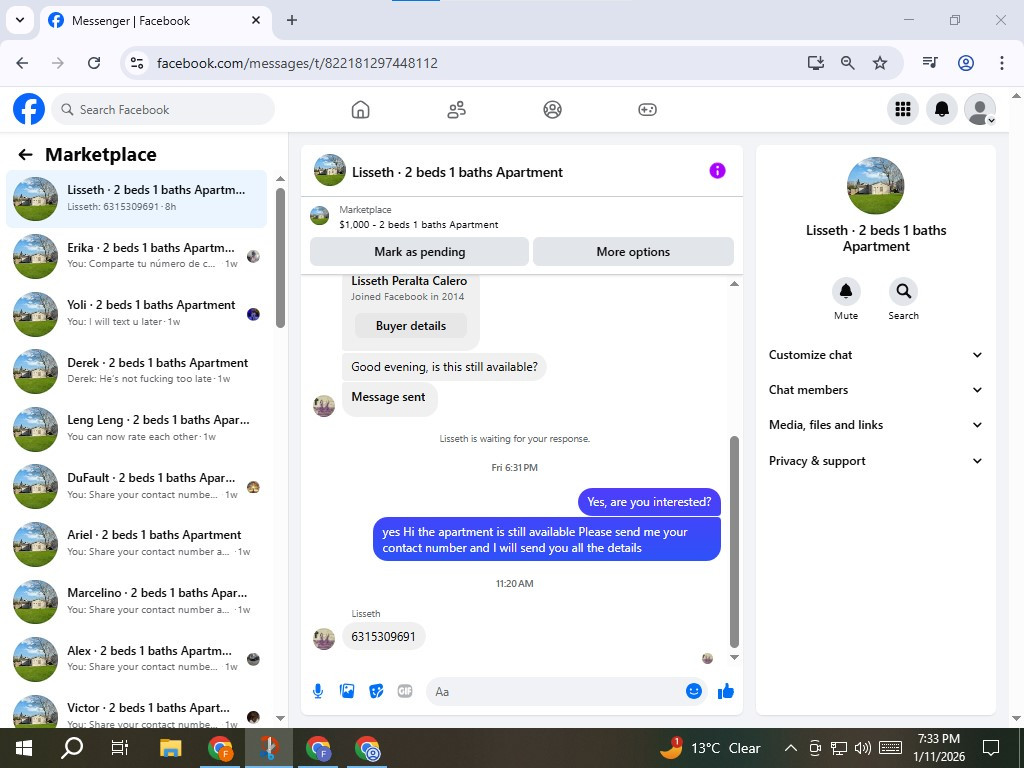Open the Home feed icon
The height and width of the screenshot is (768, 1024).
[360, 110]
